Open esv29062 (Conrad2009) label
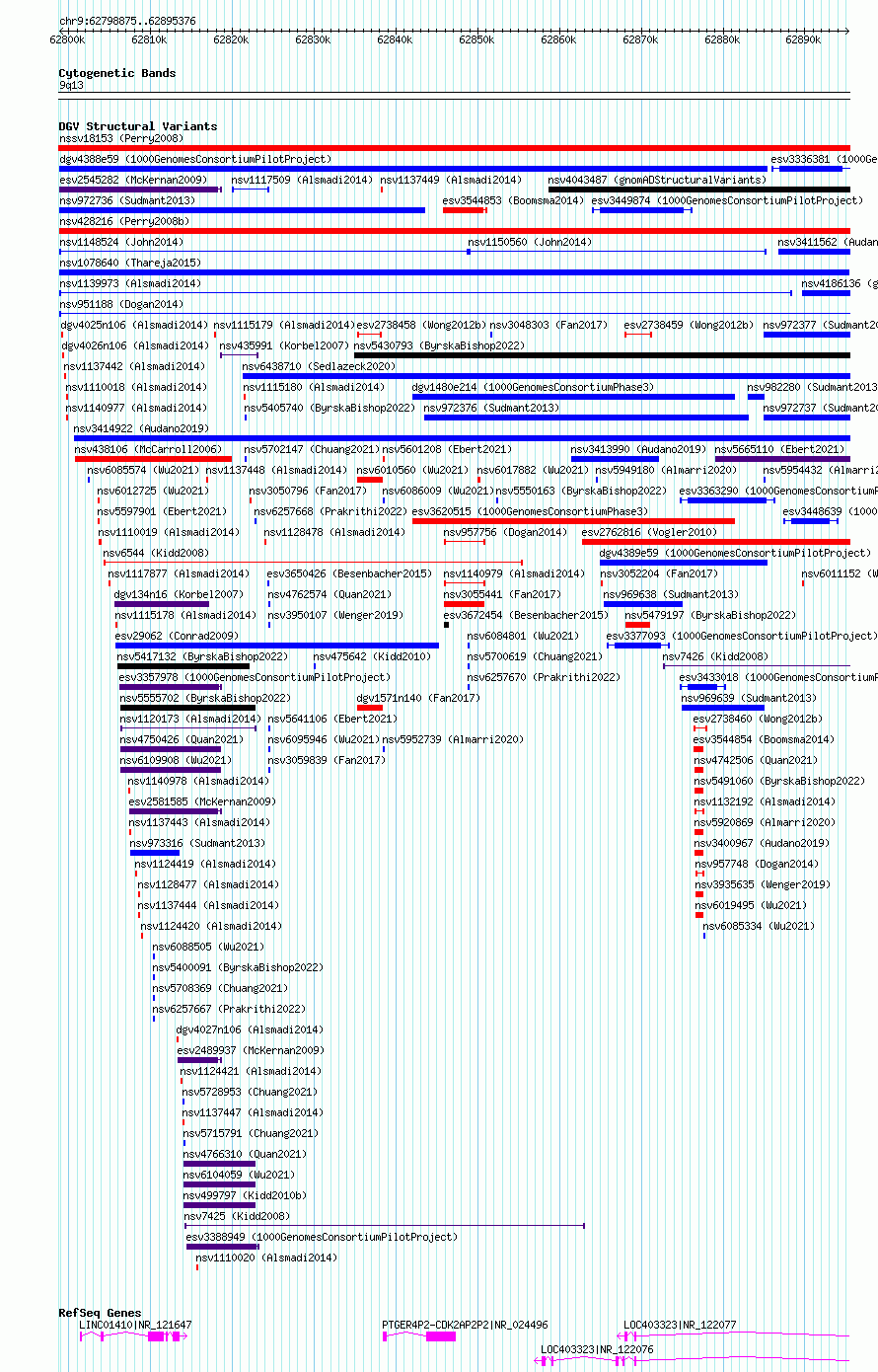Image resolution: width=878 pixels, height=1372 pixels. (x=177, y=636)
